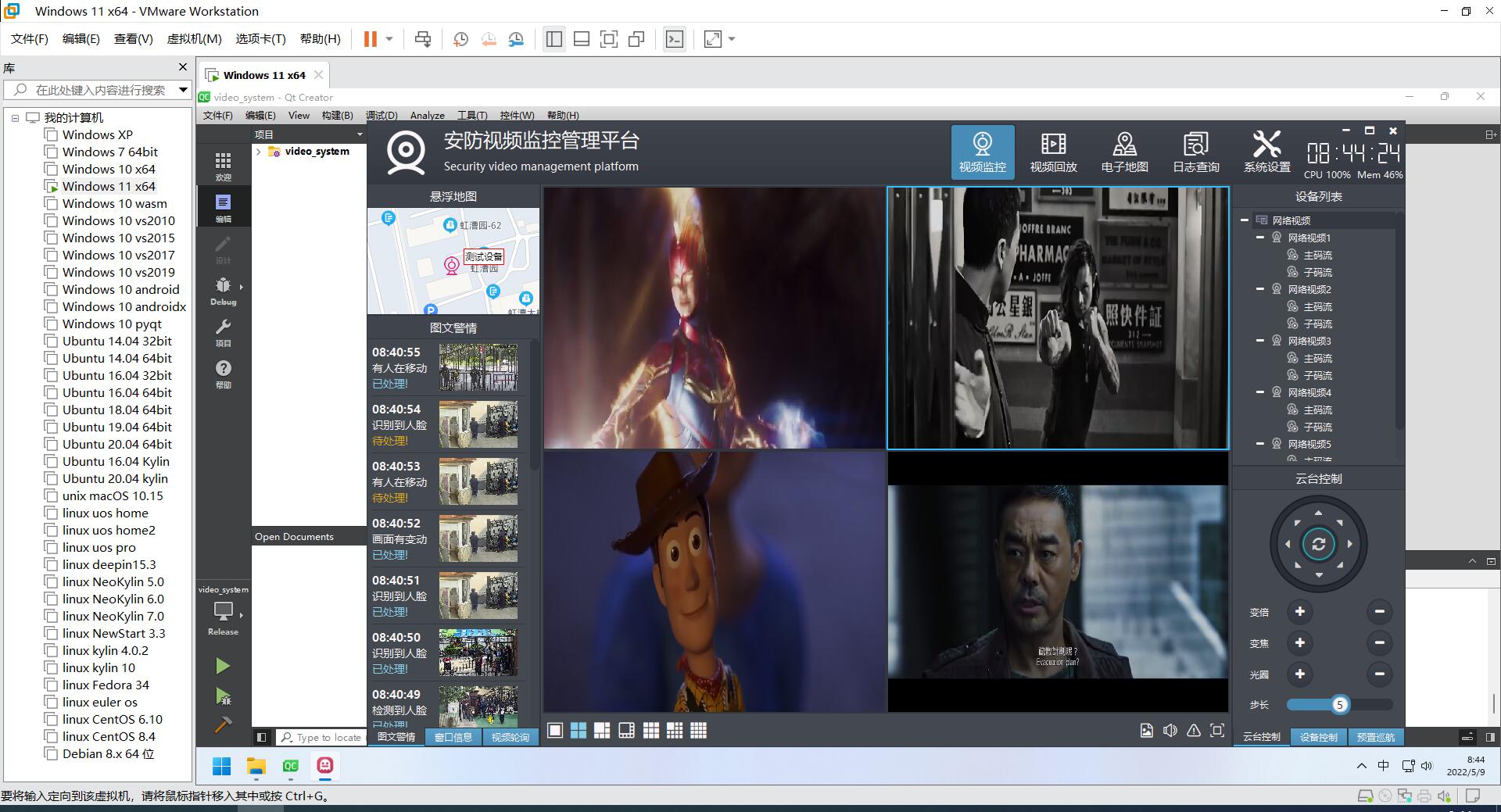This screenshot has height=812, width=1501.
Task: Click the fullscreen icon below video grid
Action: pos(1217,731)
